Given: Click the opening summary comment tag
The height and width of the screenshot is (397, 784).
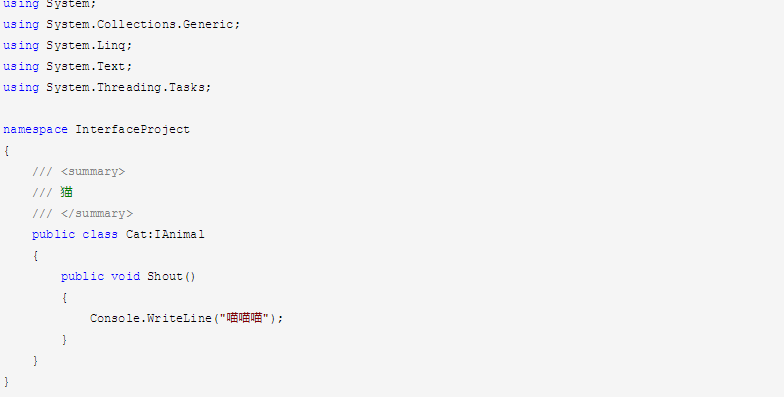Looking at the screenshot, I should coord(93,172).
